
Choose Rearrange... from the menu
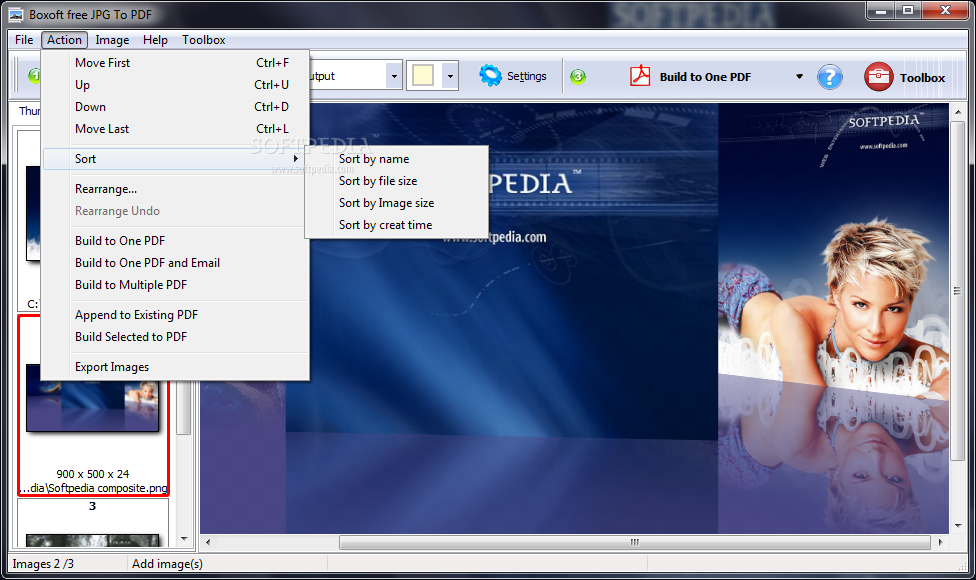(176, 189)
